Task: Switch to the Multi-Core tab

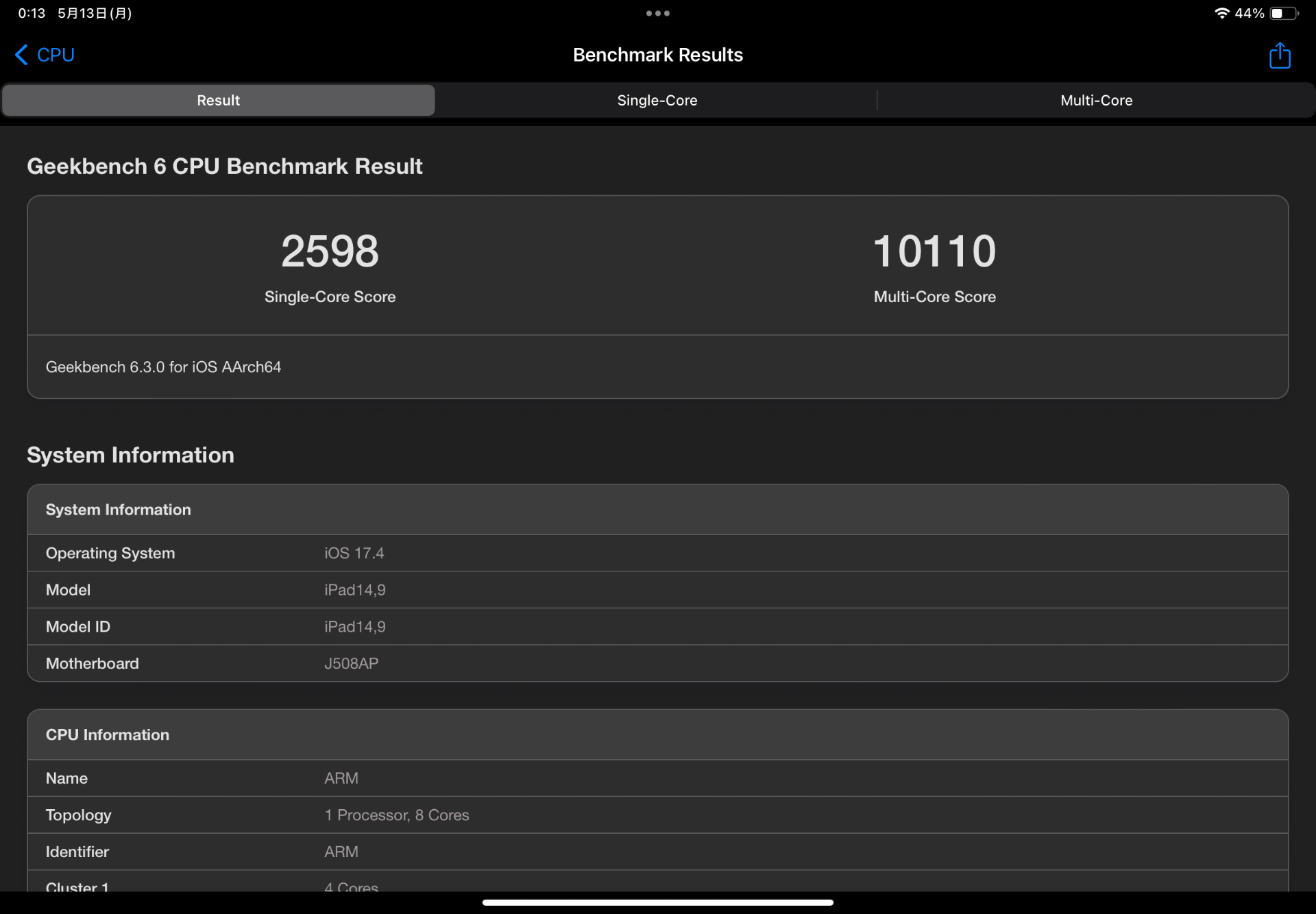Action: tap(1096, 100)
